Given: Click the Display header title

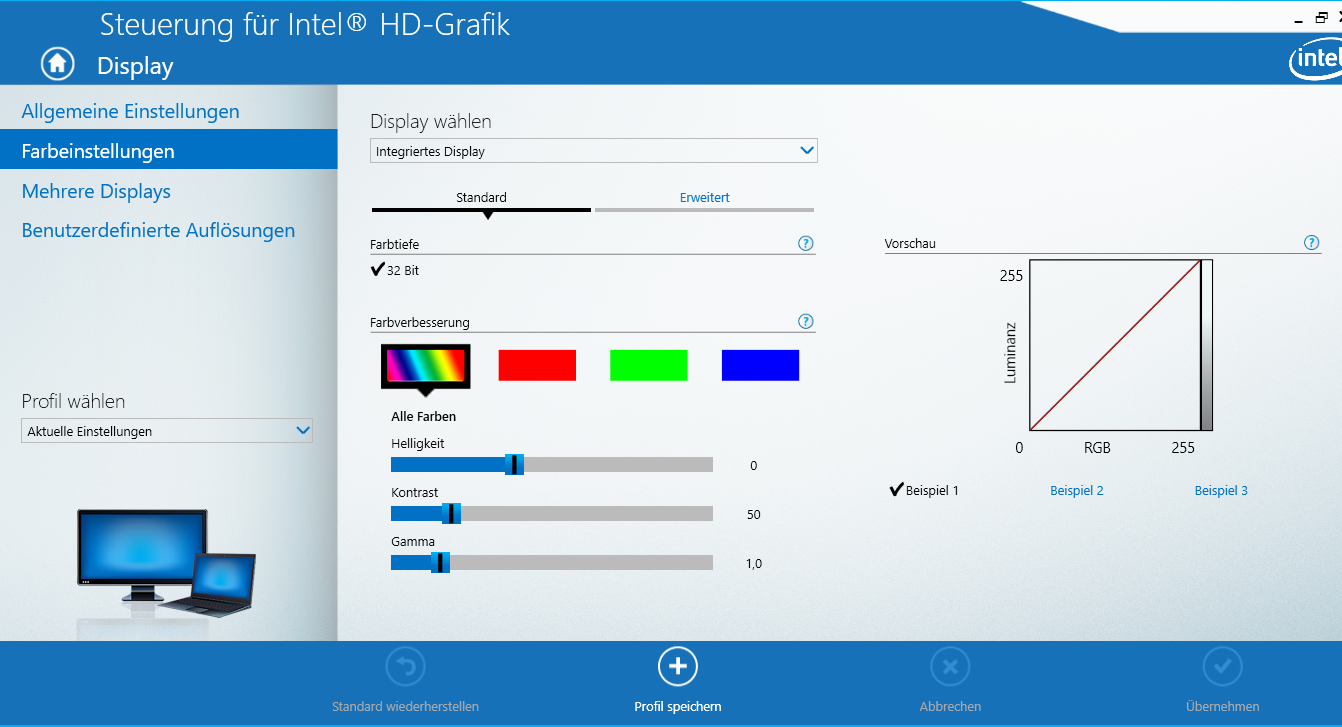Looking at the screenshot, I should tap(135, 66).
